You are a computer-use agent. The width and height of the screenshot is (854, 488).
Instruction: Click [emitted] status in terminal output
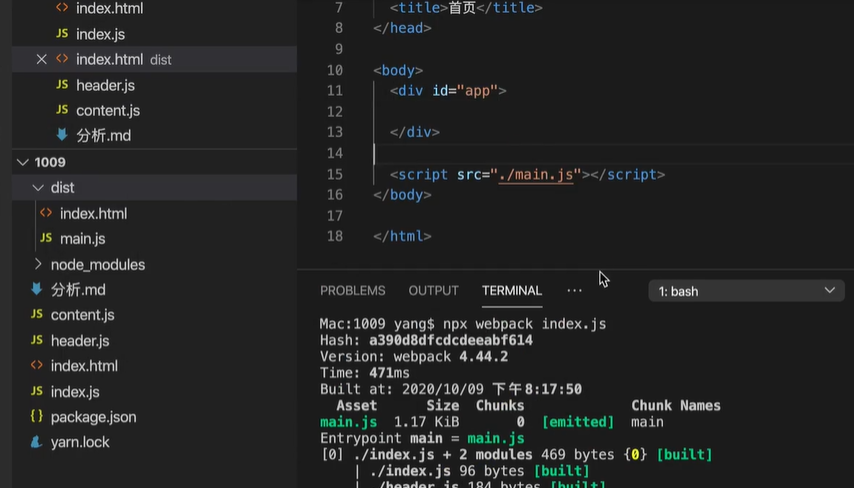[578, 422]
